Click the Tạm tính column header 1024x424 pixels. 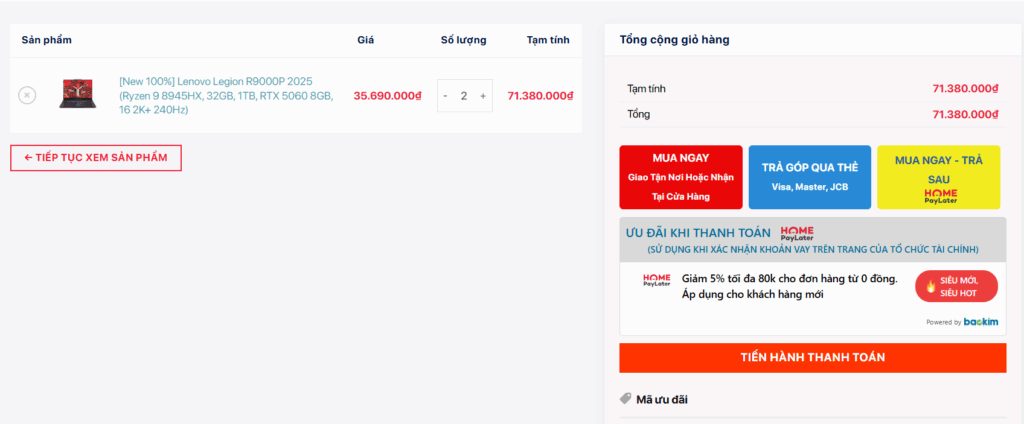[x=548, y=40]
